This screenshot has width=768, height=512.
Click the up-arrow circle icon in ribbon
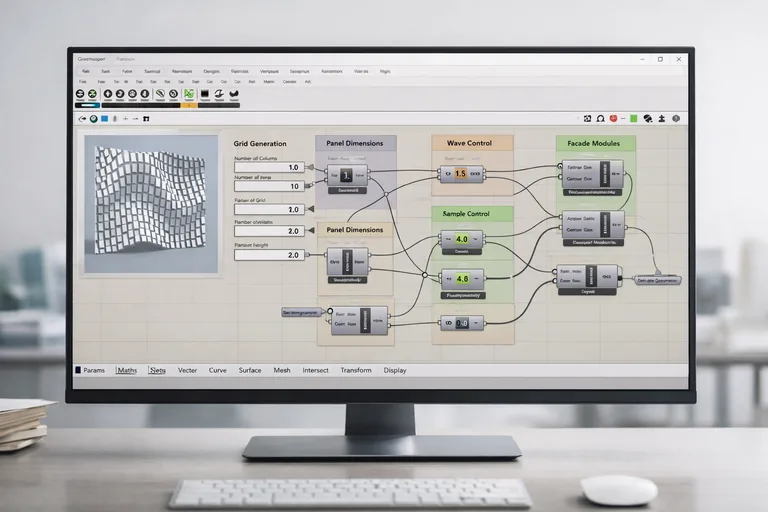point(106,94)
